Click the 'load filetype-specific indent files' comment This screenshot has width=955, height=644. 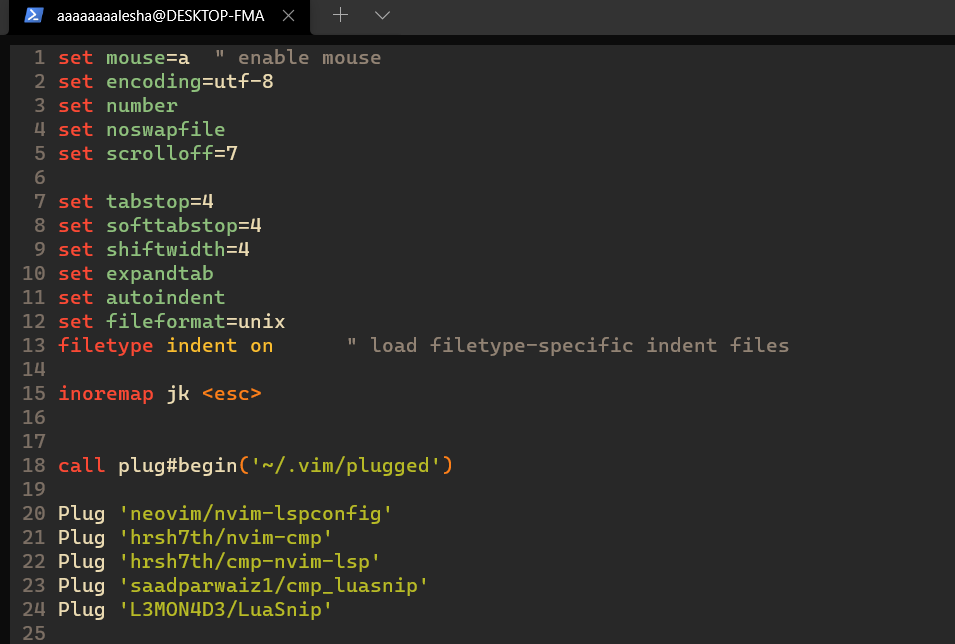coord(579,345)
